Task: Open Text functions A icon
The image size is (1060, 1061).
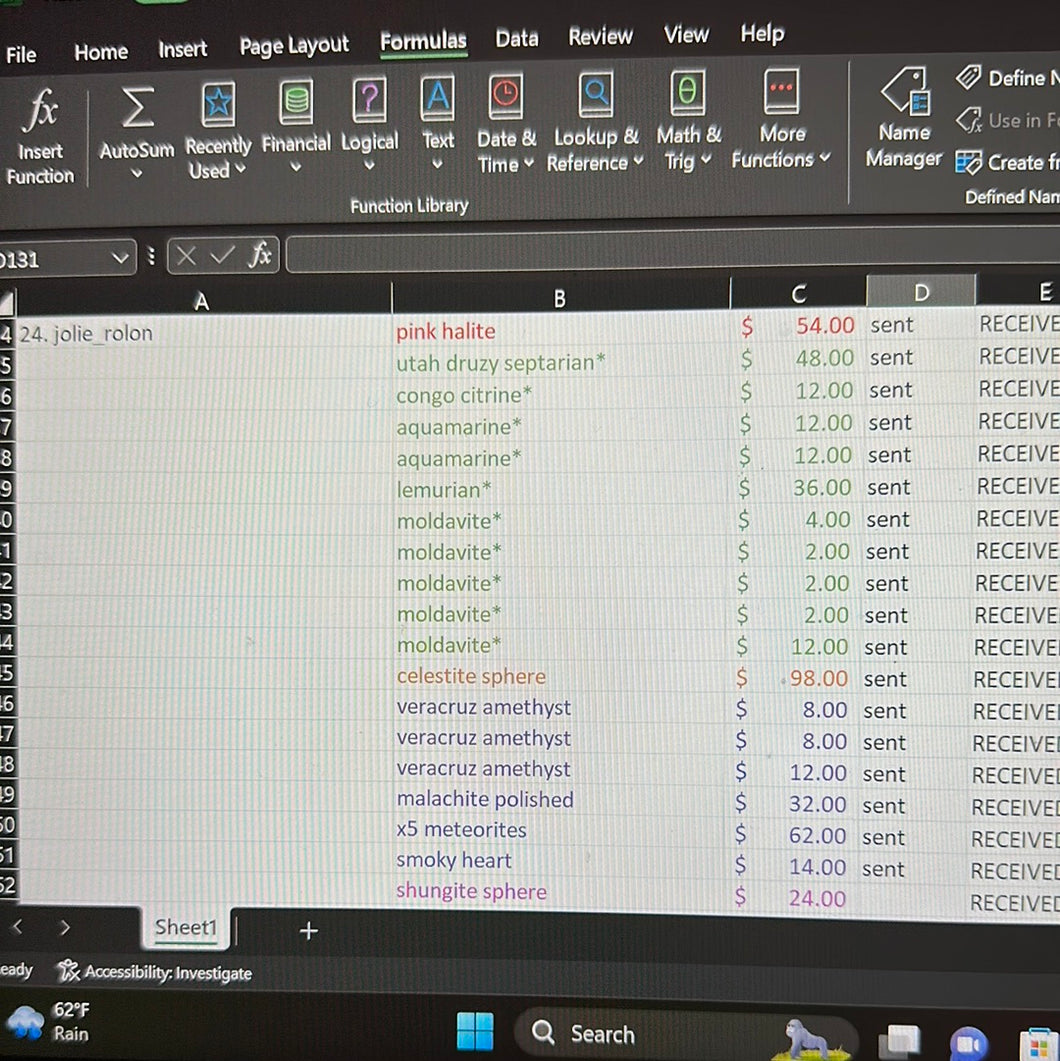Action: click(438, 98)
